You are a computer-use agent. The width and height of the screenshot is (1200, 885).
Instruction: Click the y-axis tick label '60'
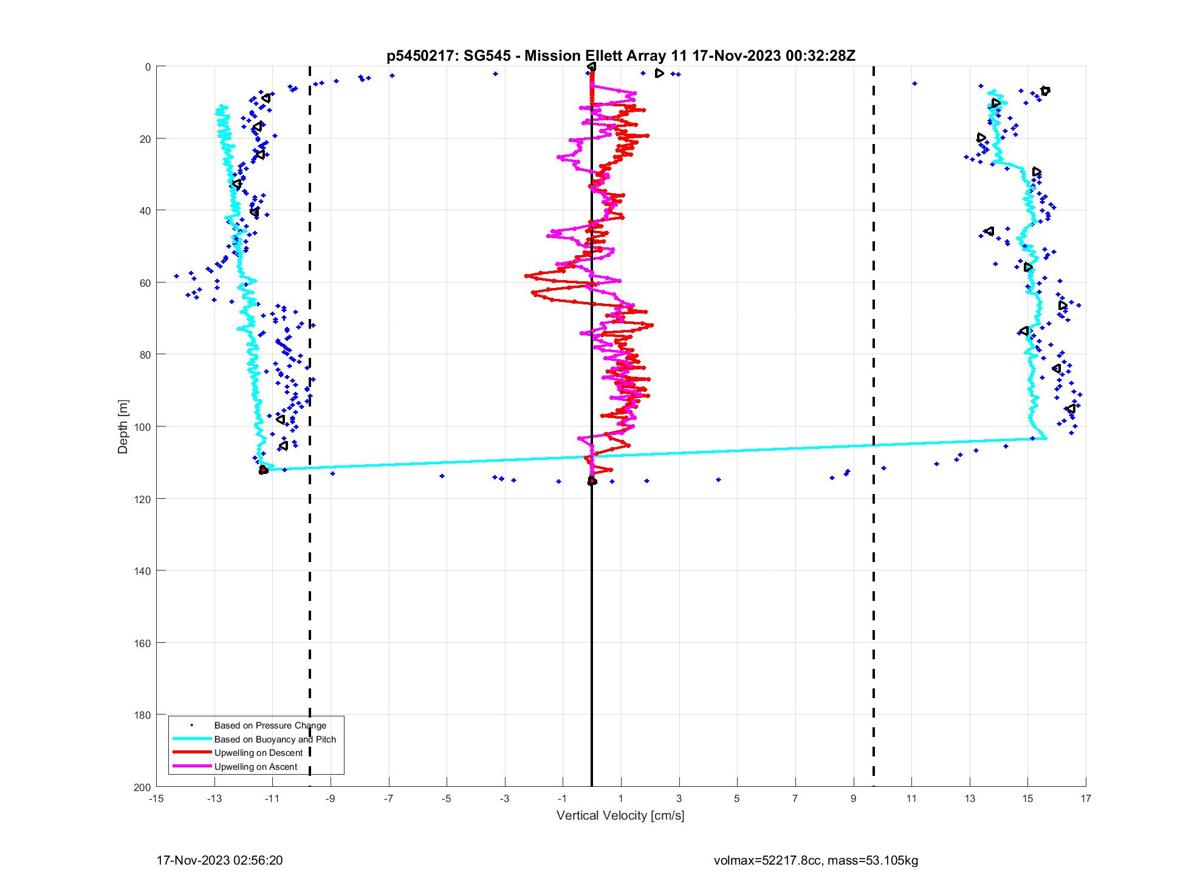pyautogui.click(x=143, y=283)
